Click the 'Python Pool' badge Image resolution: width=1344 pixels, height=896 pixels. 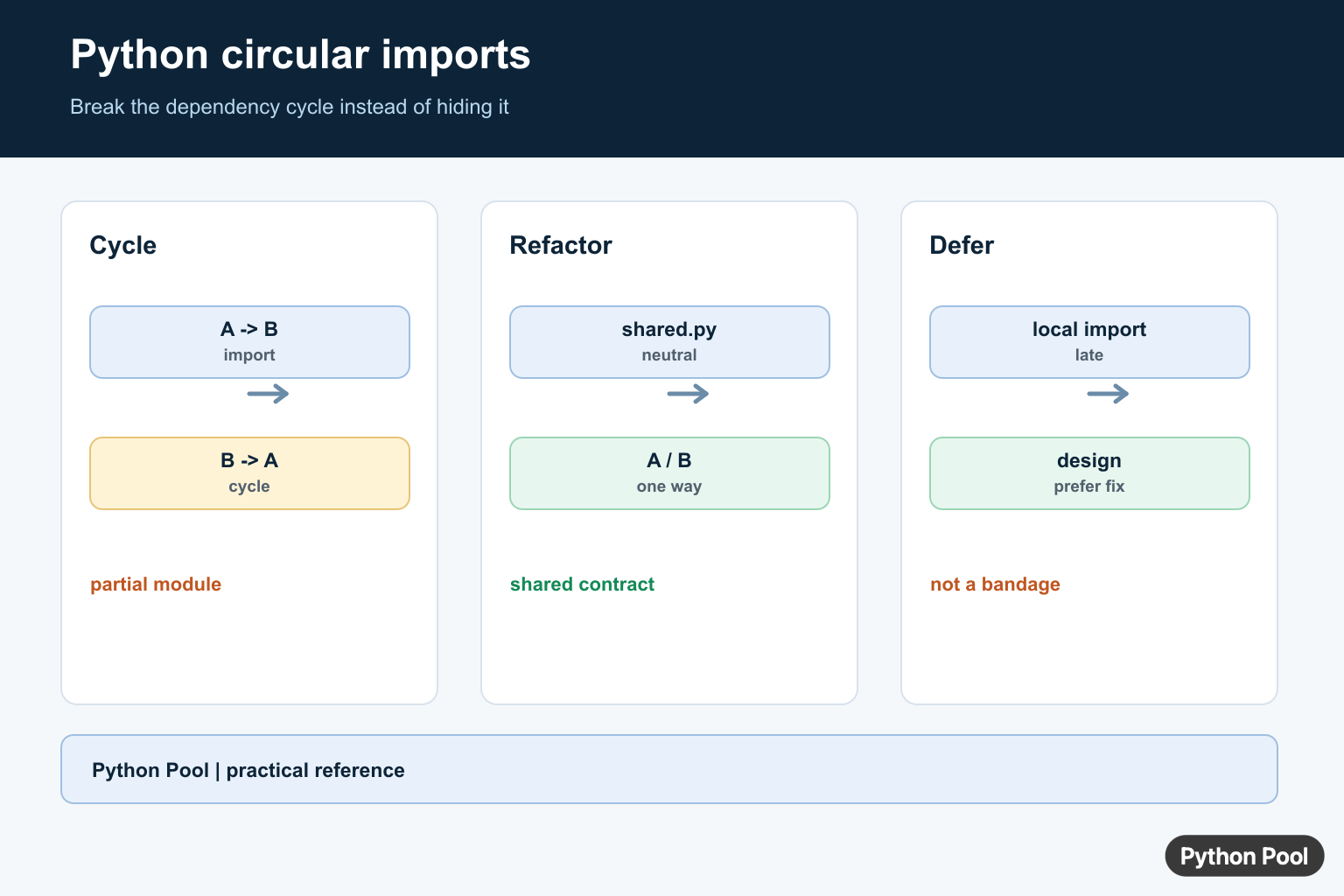click(x=1244, y=856)
